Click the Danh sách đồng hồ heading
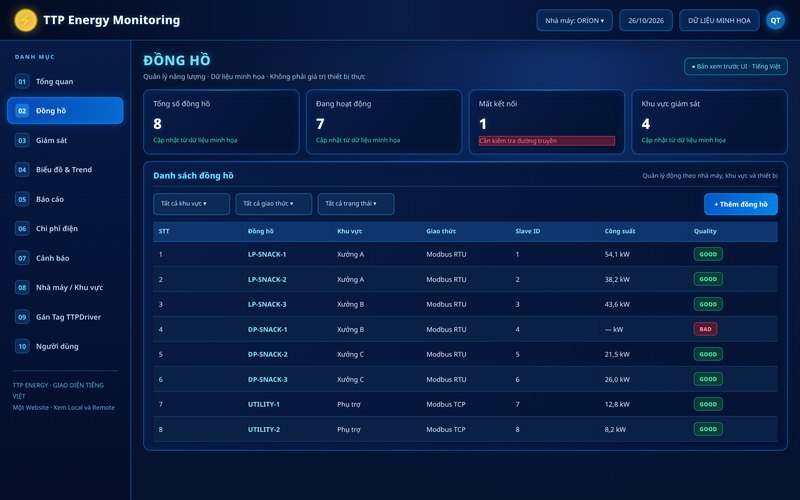800x500 pixels. (193, 176)
